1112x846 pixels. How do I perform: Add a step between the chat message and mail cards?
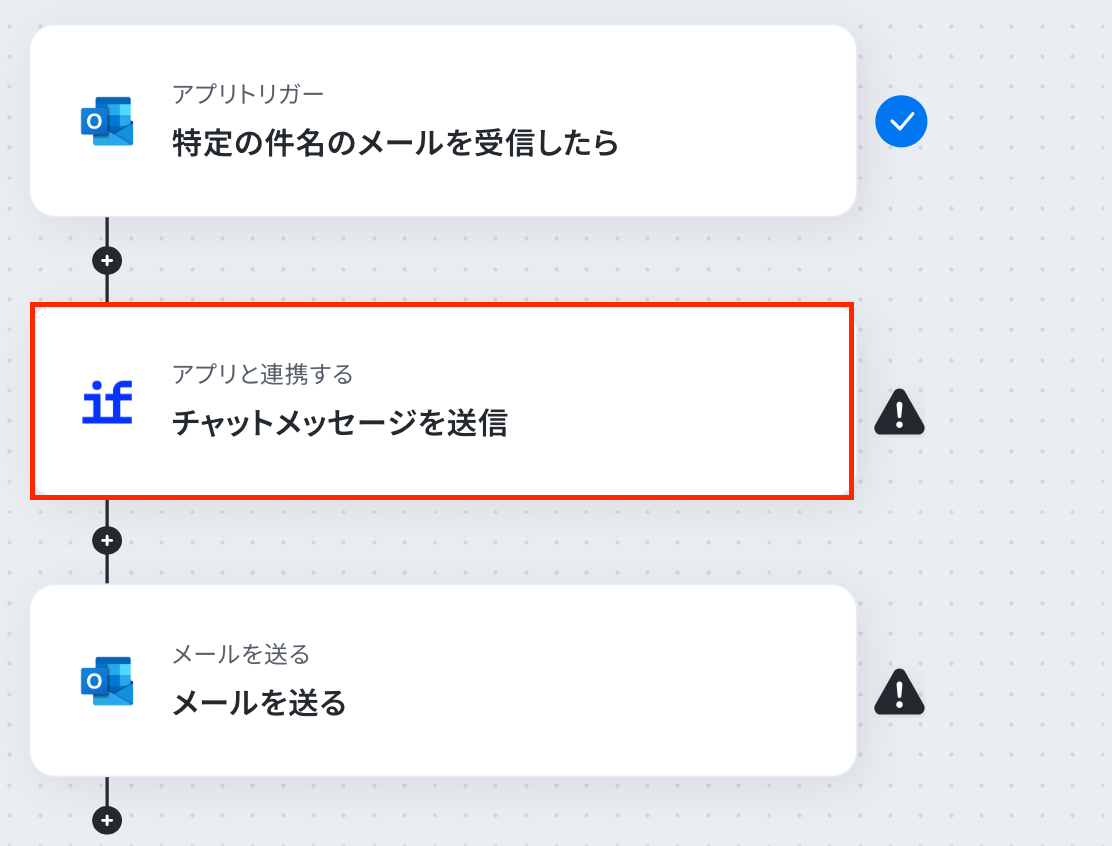(107, 541)
